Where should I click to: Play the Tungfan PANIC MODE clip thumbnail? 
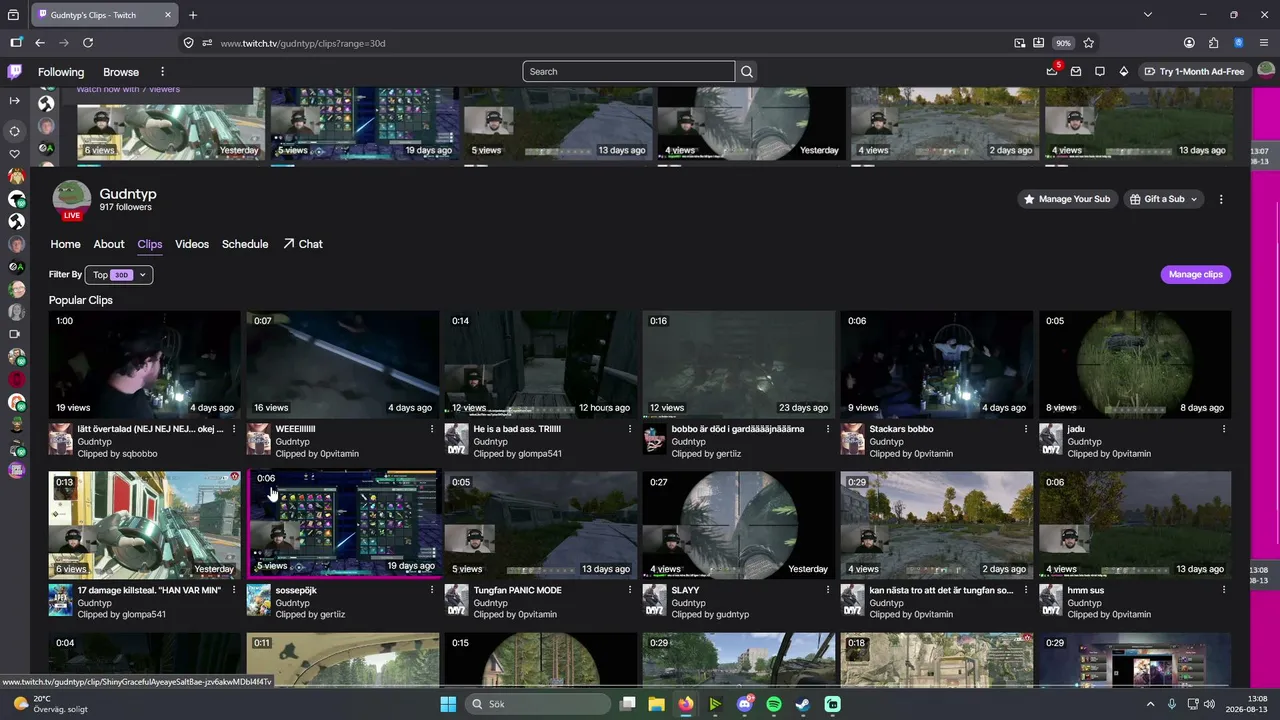[x=541, y=525]
